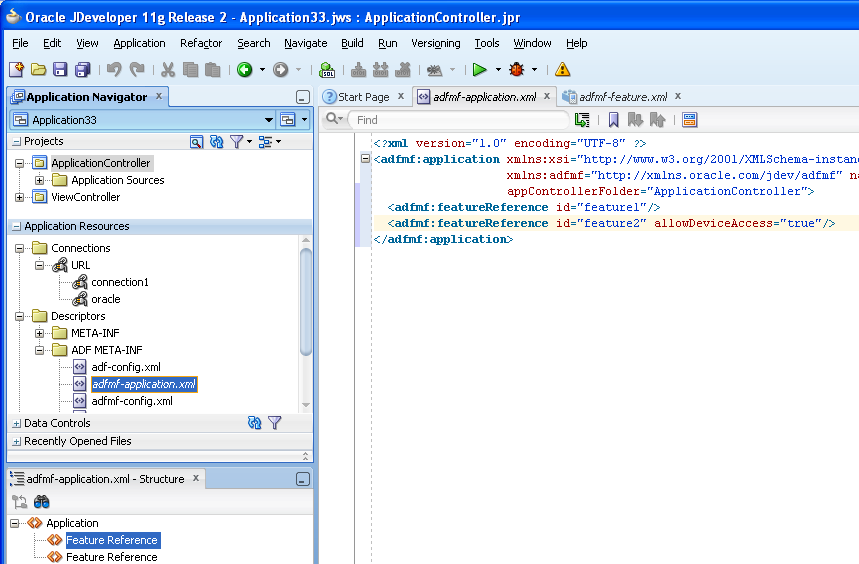Expand the Data Controls panel
The image size is (859, 564).
pos(16,423)
